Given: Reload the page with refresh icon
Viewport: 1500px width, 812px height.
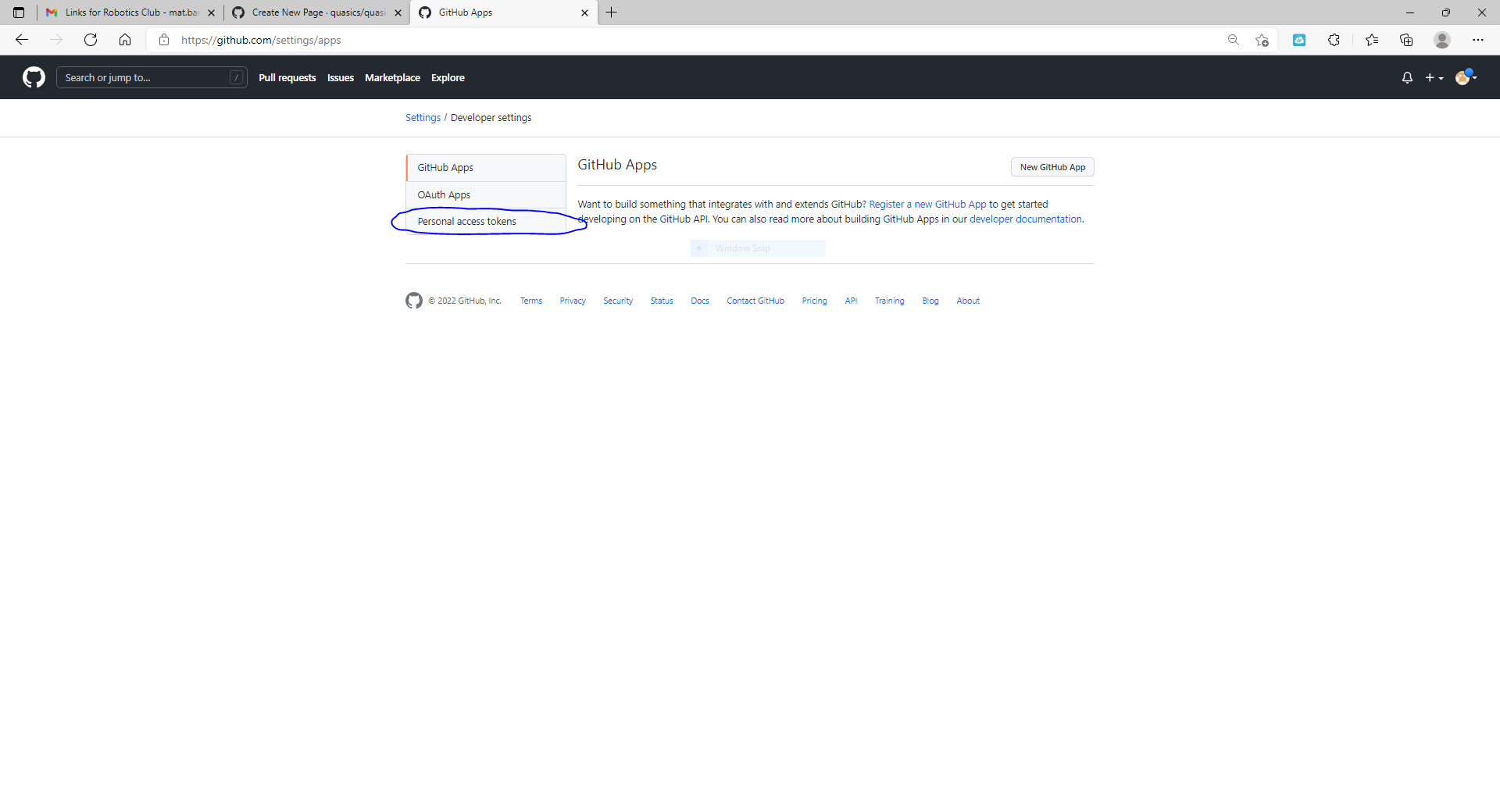Looking at the screenshot, I should [91, 40].
